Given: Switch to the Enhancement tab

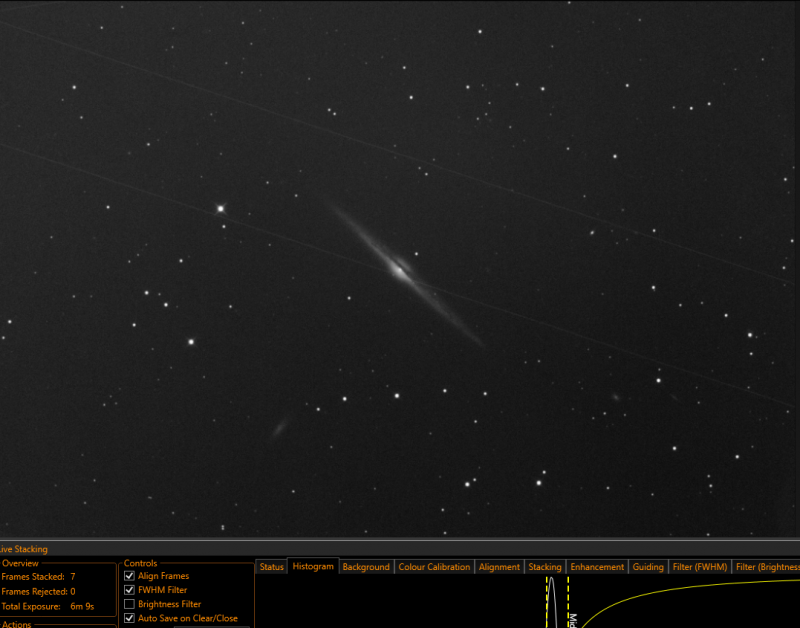Looking at the screenshot, I should pos(597,567).
